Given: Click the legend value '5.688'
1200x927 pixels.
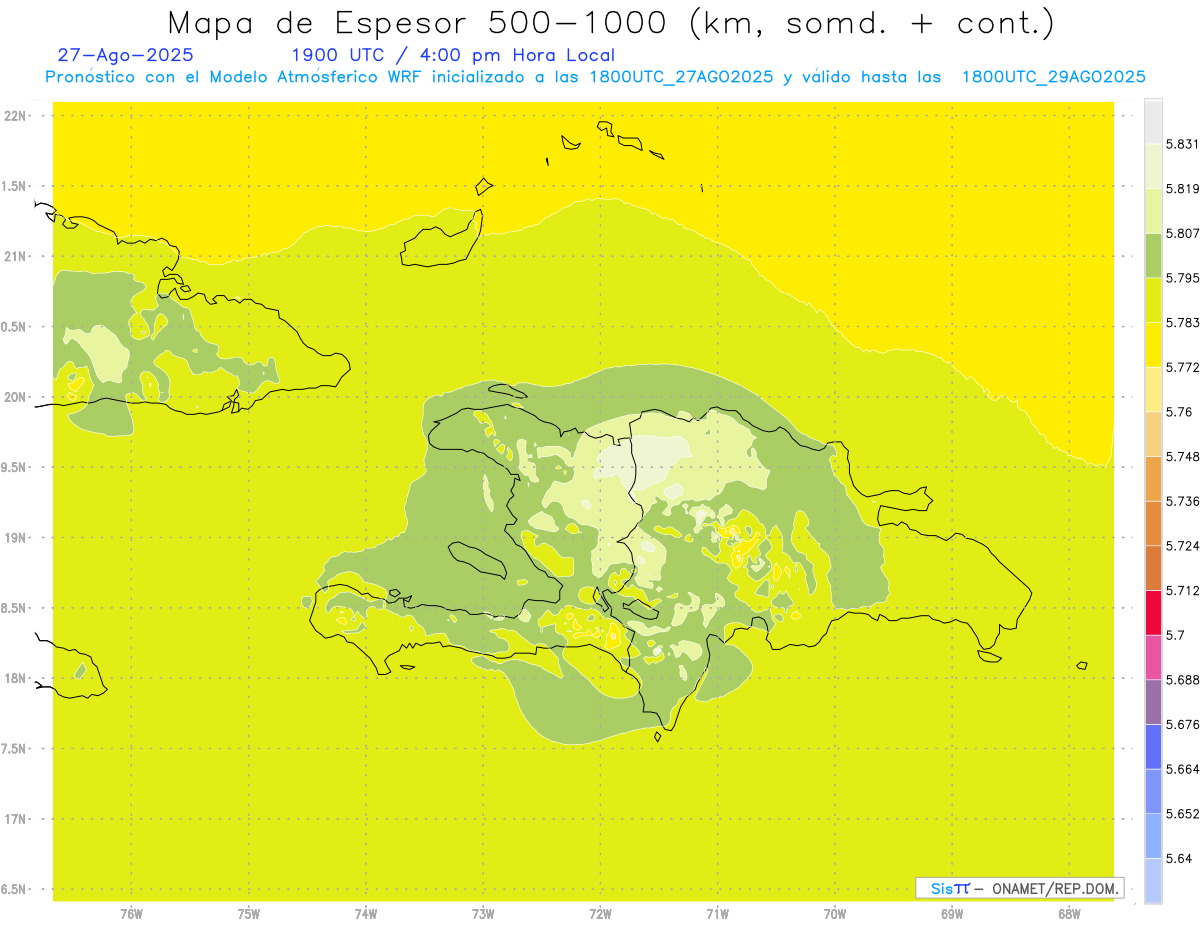Looking at the screenshot, I should click(1182, 679).
